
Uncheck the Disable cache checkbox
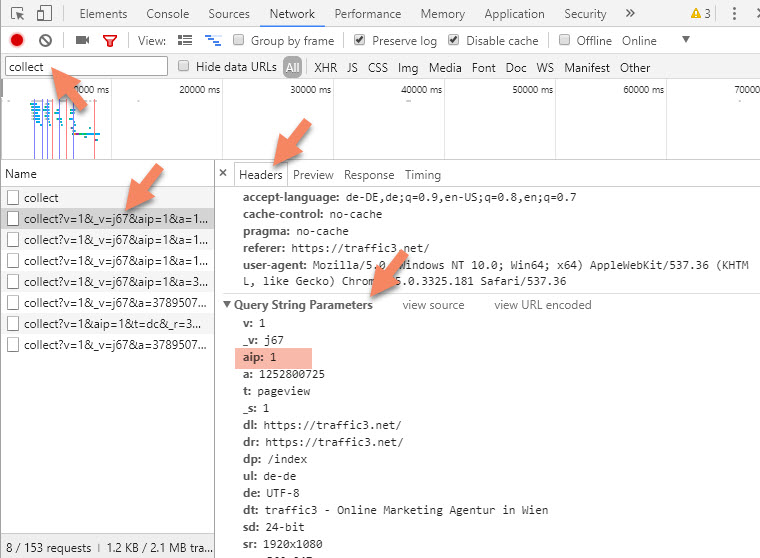454,40
